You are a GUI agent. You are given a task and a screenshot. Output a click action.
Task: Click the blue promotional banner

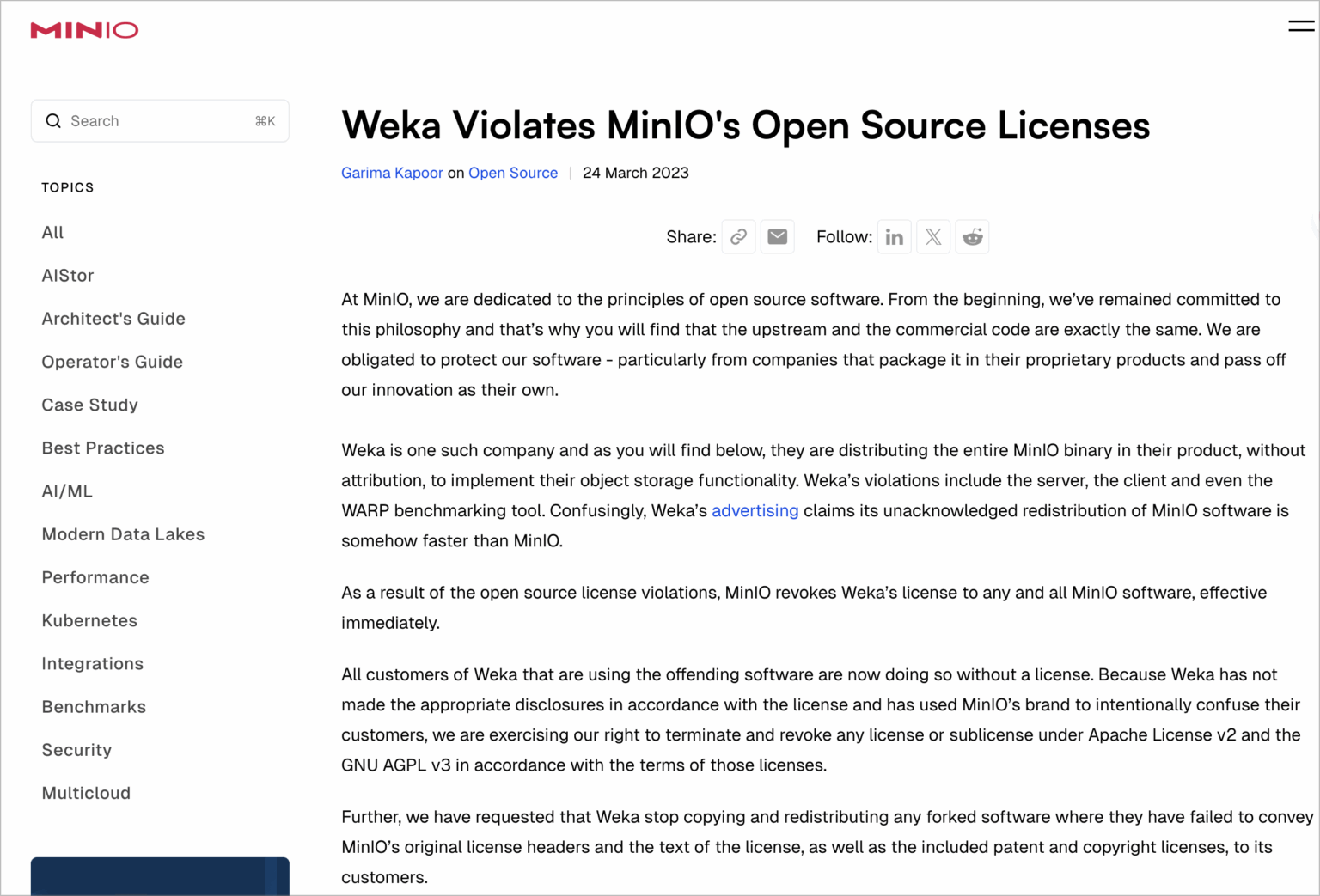[x=160, y=876]
